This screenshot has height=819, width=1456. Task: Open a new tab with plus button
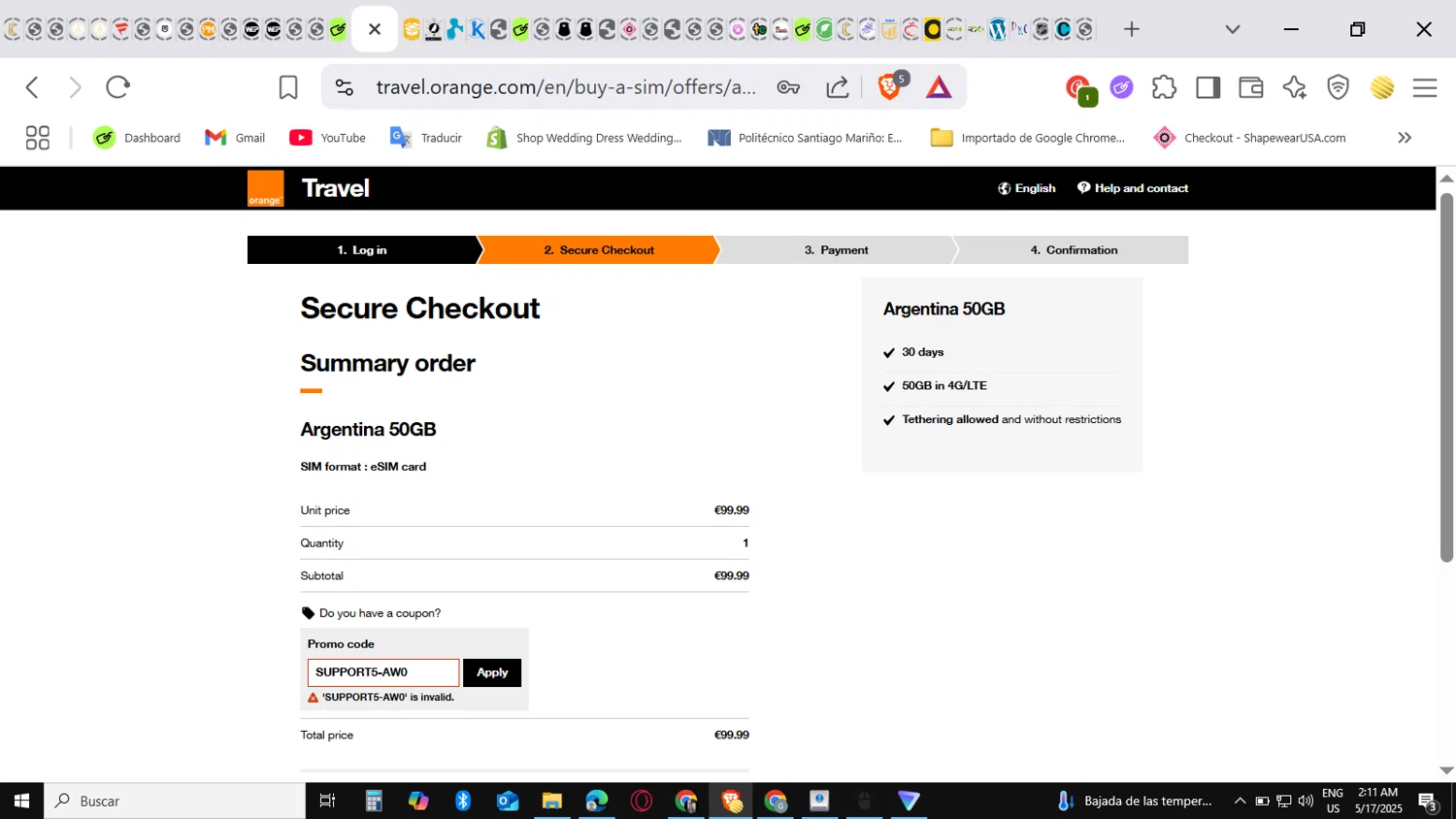(1132, 29)
